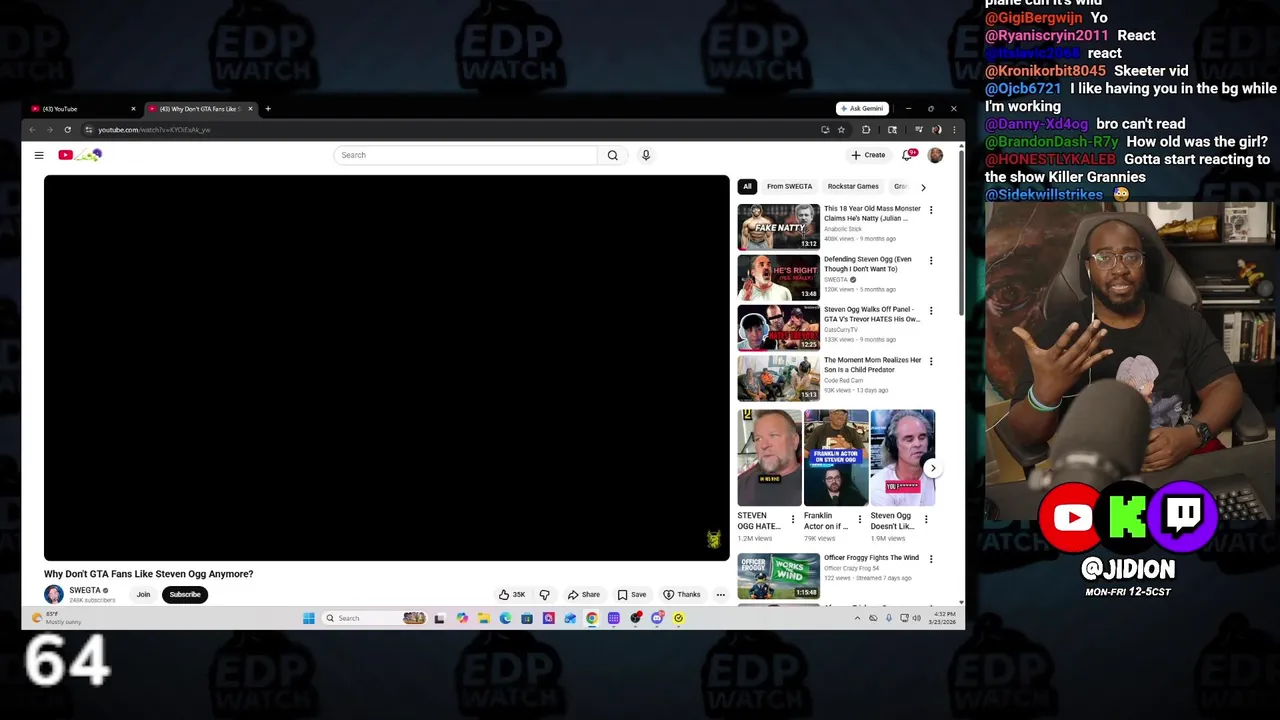
Task: Open the media controls icon in Chrome toolbar
Action: 919,129
